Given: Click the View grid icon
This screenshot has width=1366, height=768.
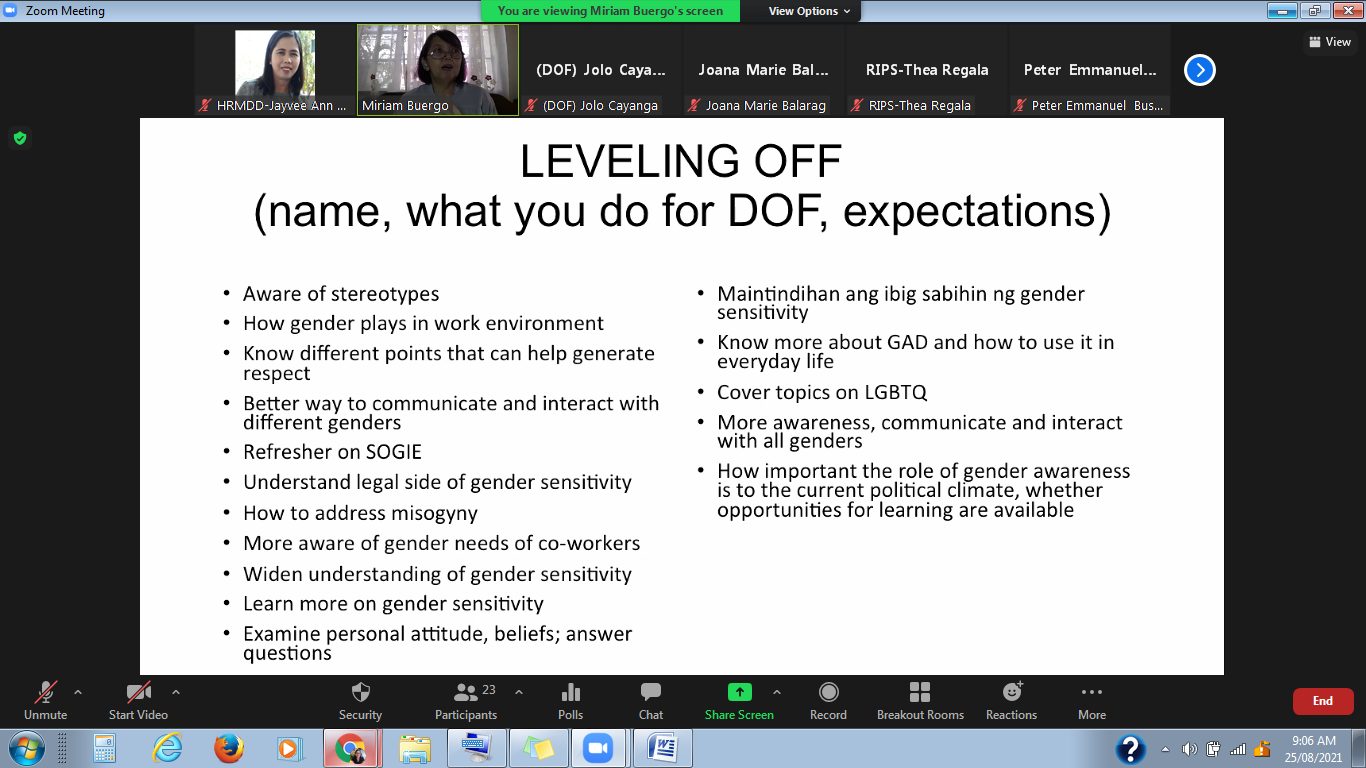Looking at the screenshot, I should [x=1314, y=42].
